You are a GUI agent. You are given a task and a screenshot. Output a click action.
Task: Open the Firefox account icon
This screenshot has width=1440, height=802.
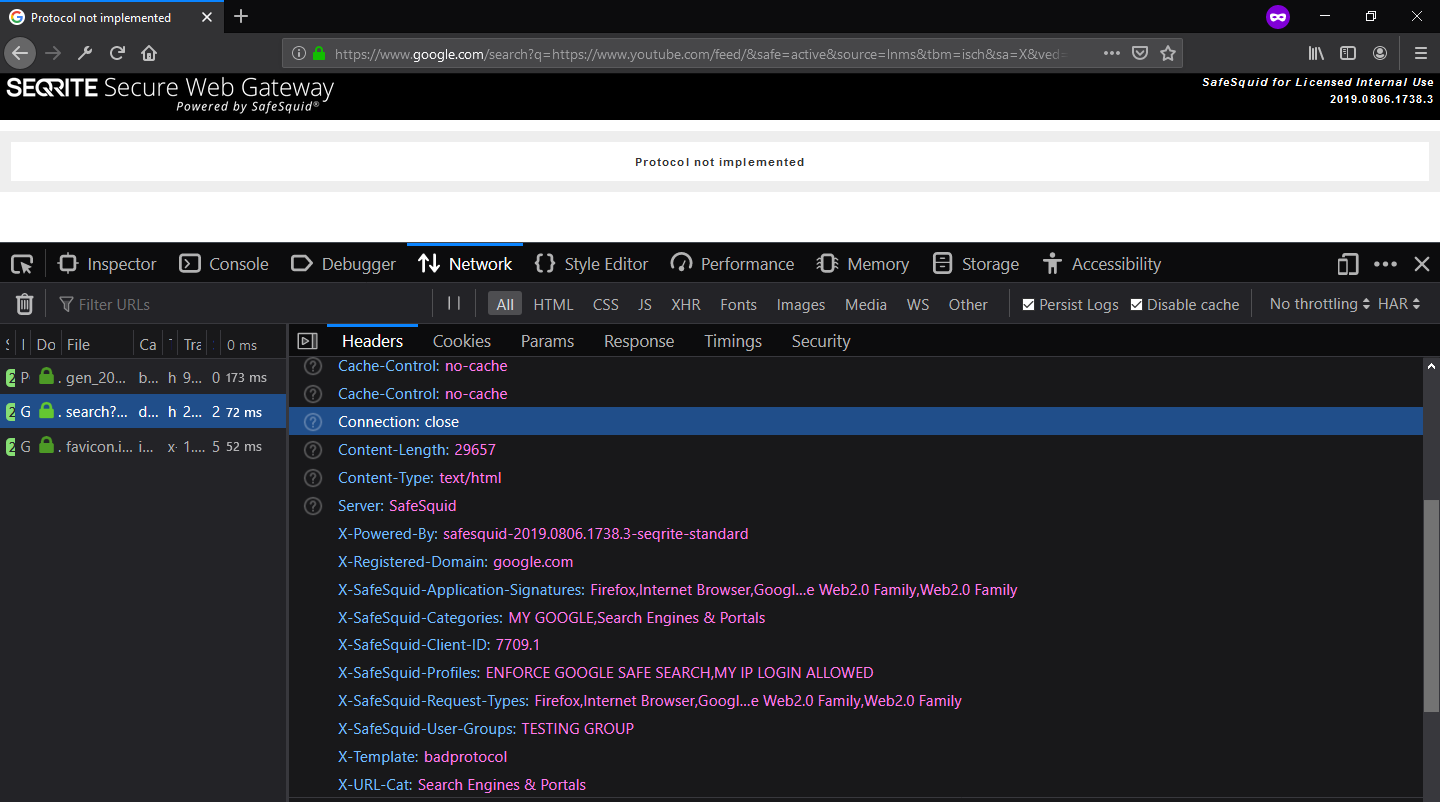pos(1380,53)
